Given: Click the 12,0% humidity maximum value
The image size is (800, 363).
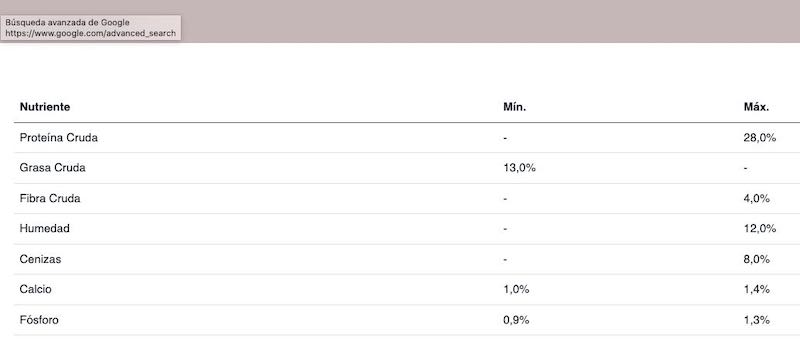Looking at the screenshot, I should pos(760,229).
